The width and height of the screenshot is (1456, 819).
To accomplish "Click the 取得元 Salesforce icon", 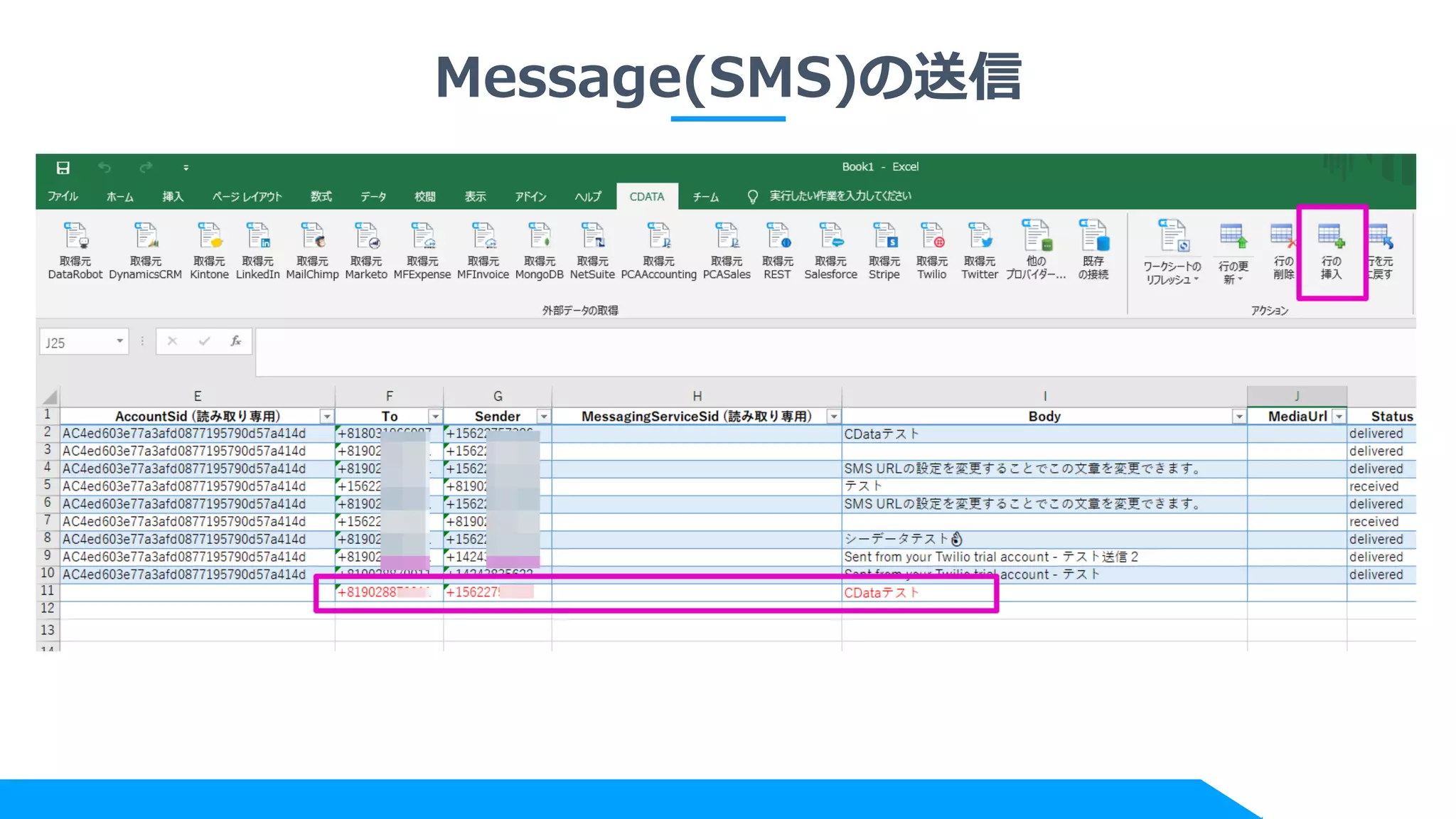I will pos(831,250).
